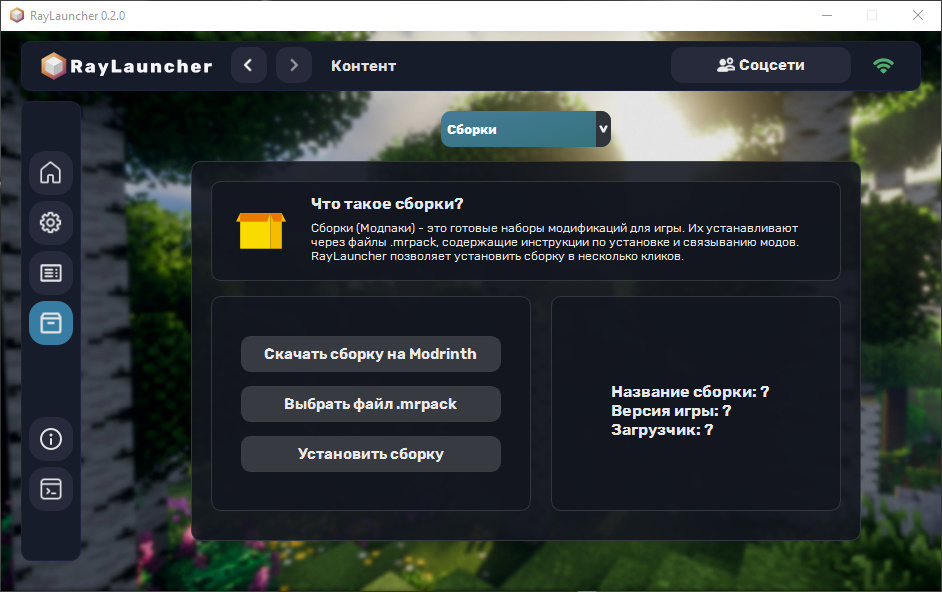Click the RayLauncher cube logo
The image size is (942, 592).
point(53,66)
